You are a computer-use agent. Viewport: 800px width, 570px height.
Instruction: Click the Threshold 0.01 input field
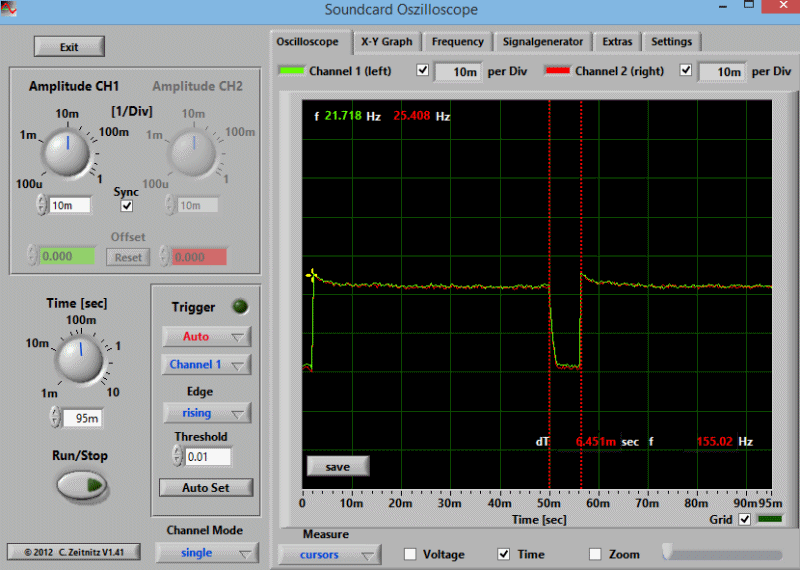coord(208,457)
